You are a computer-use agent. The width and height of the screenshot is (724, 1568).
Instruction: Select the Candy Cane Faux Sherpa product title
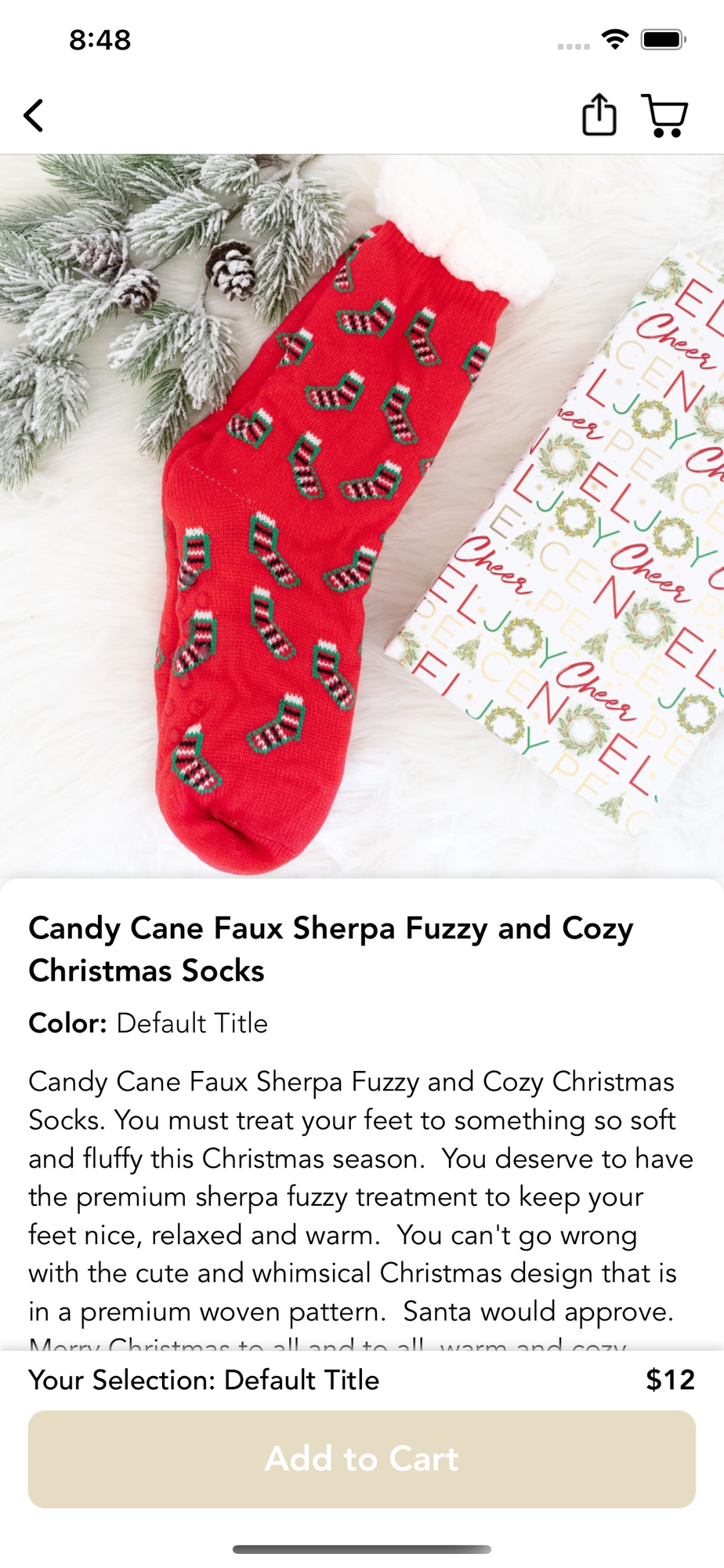pyautogui.click(x=331, y=949)
